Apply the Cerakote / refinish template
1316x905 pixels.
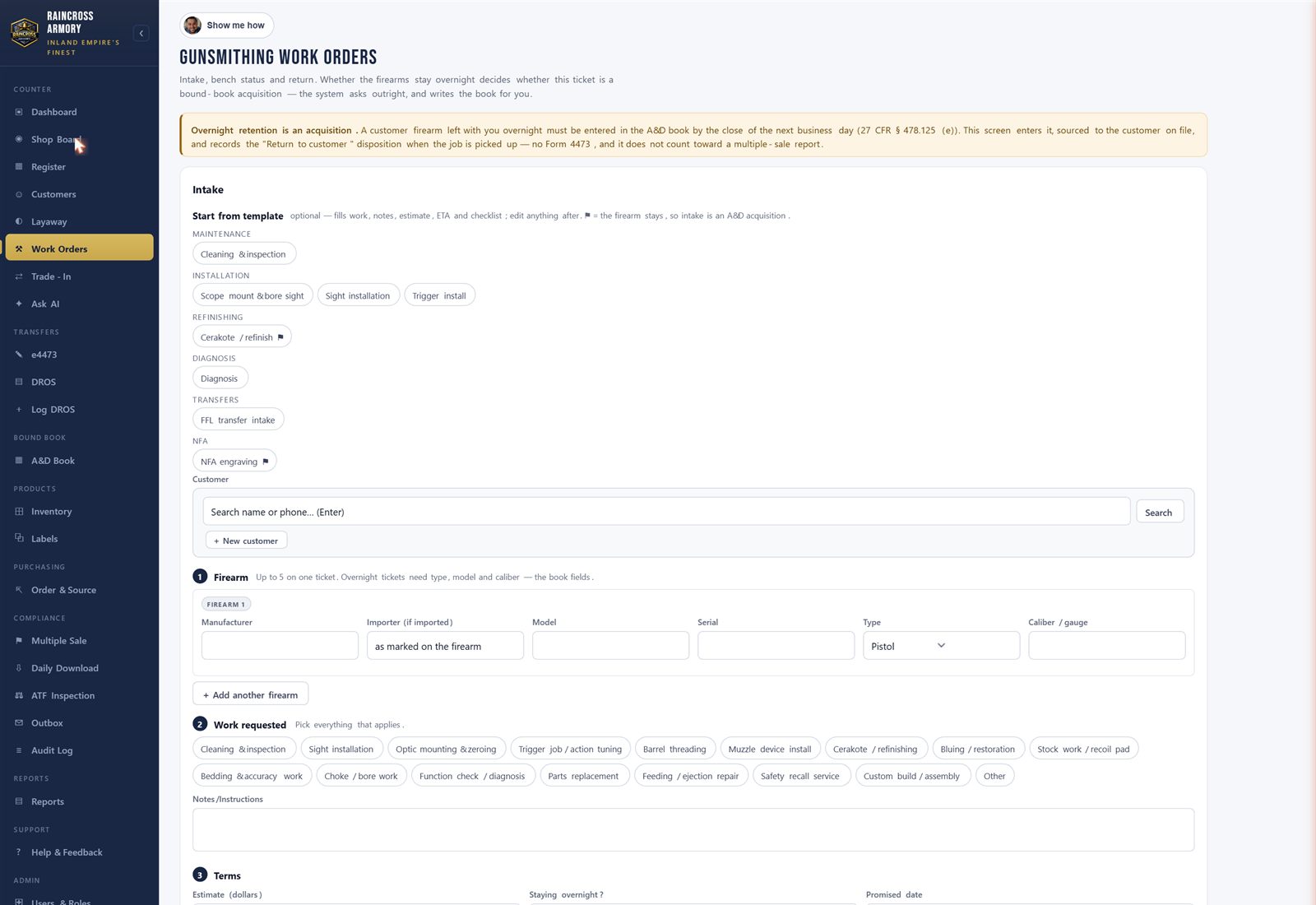point(242,337)
